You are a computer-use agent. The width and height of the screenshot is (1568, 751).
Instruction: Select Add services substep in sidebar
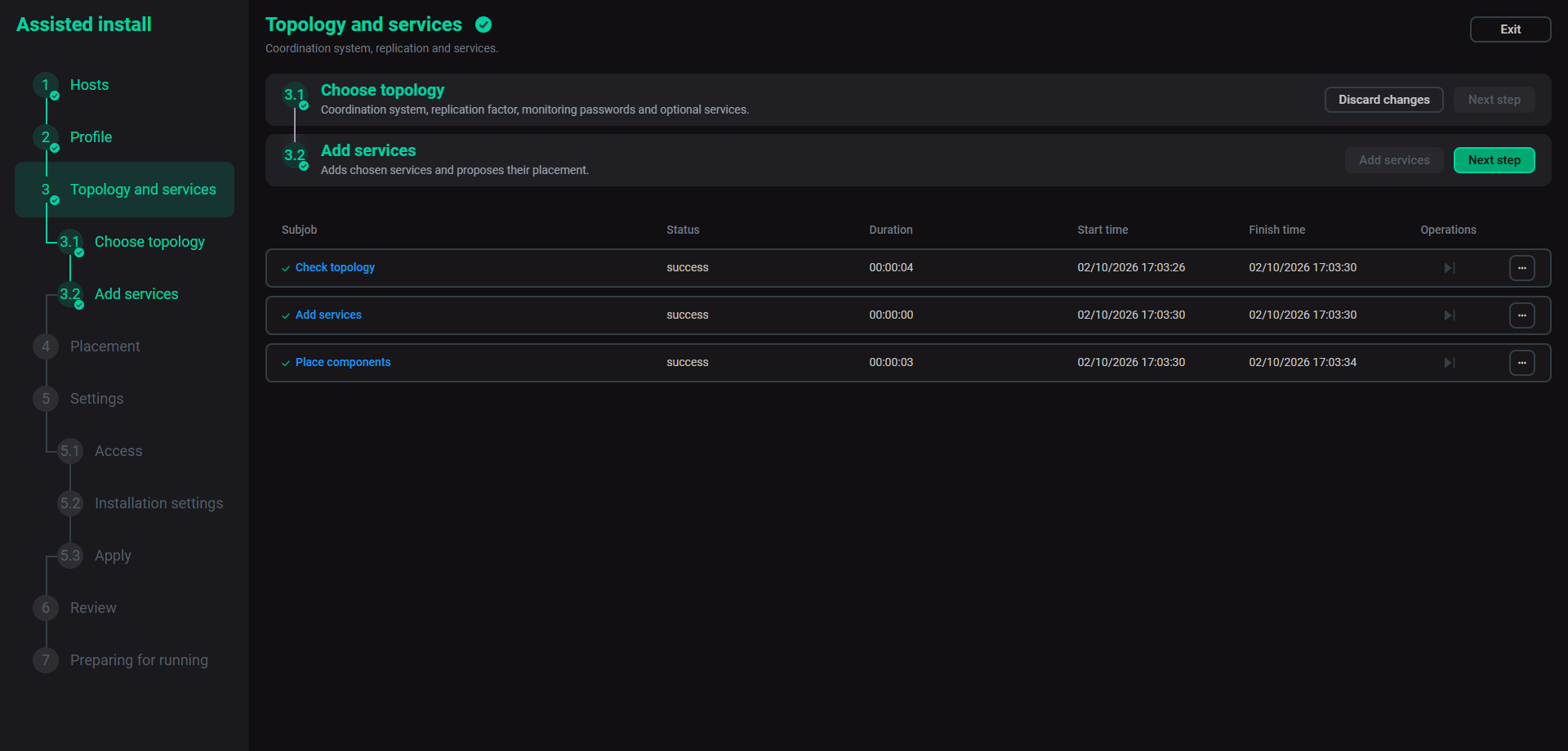(136, 294)
